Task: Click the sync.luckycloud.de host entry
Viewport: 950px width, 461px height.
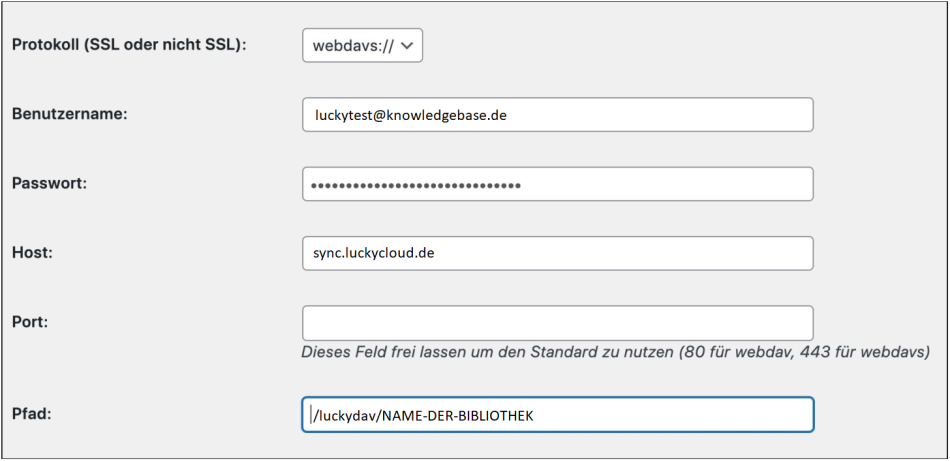Action: [374, 253]
